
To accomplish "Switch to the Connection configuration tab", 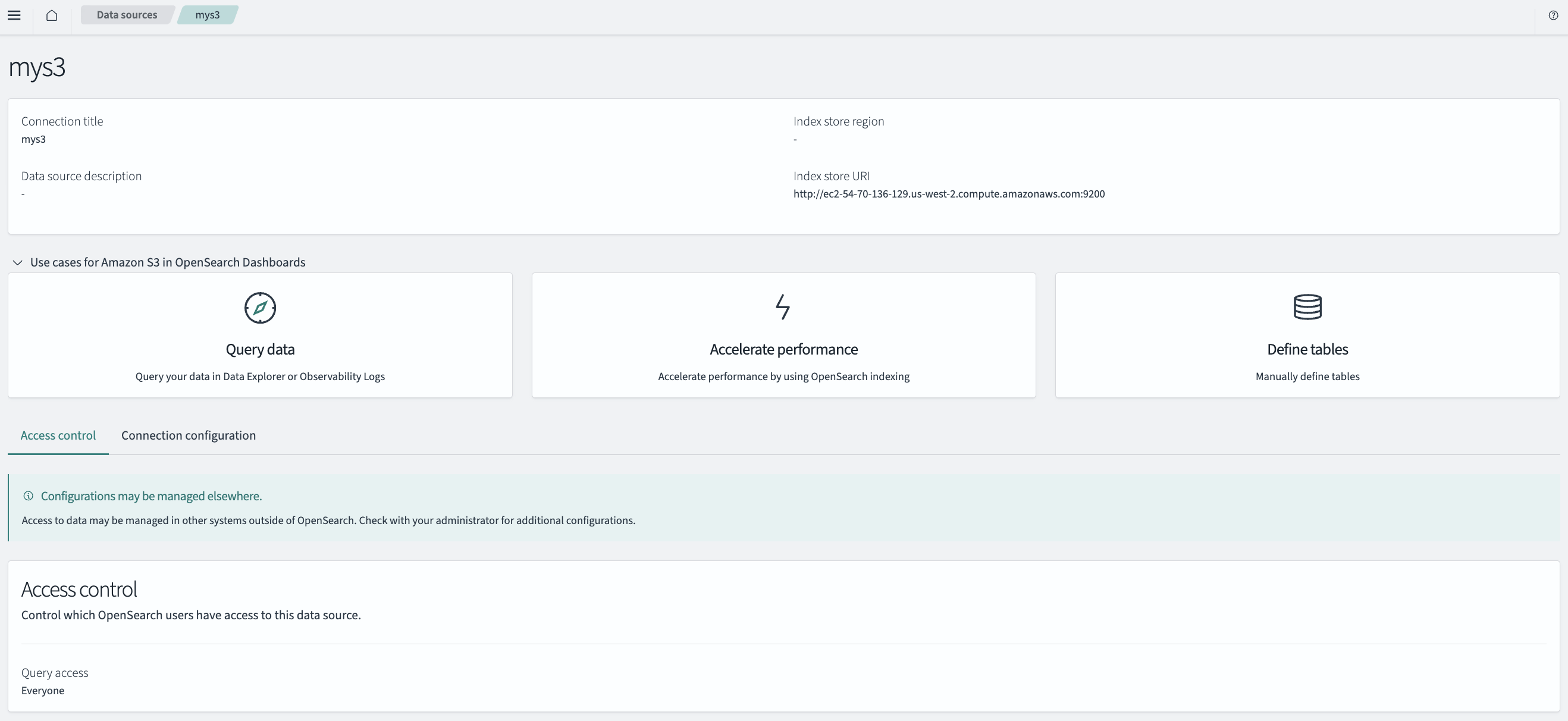I will point(188,436).
